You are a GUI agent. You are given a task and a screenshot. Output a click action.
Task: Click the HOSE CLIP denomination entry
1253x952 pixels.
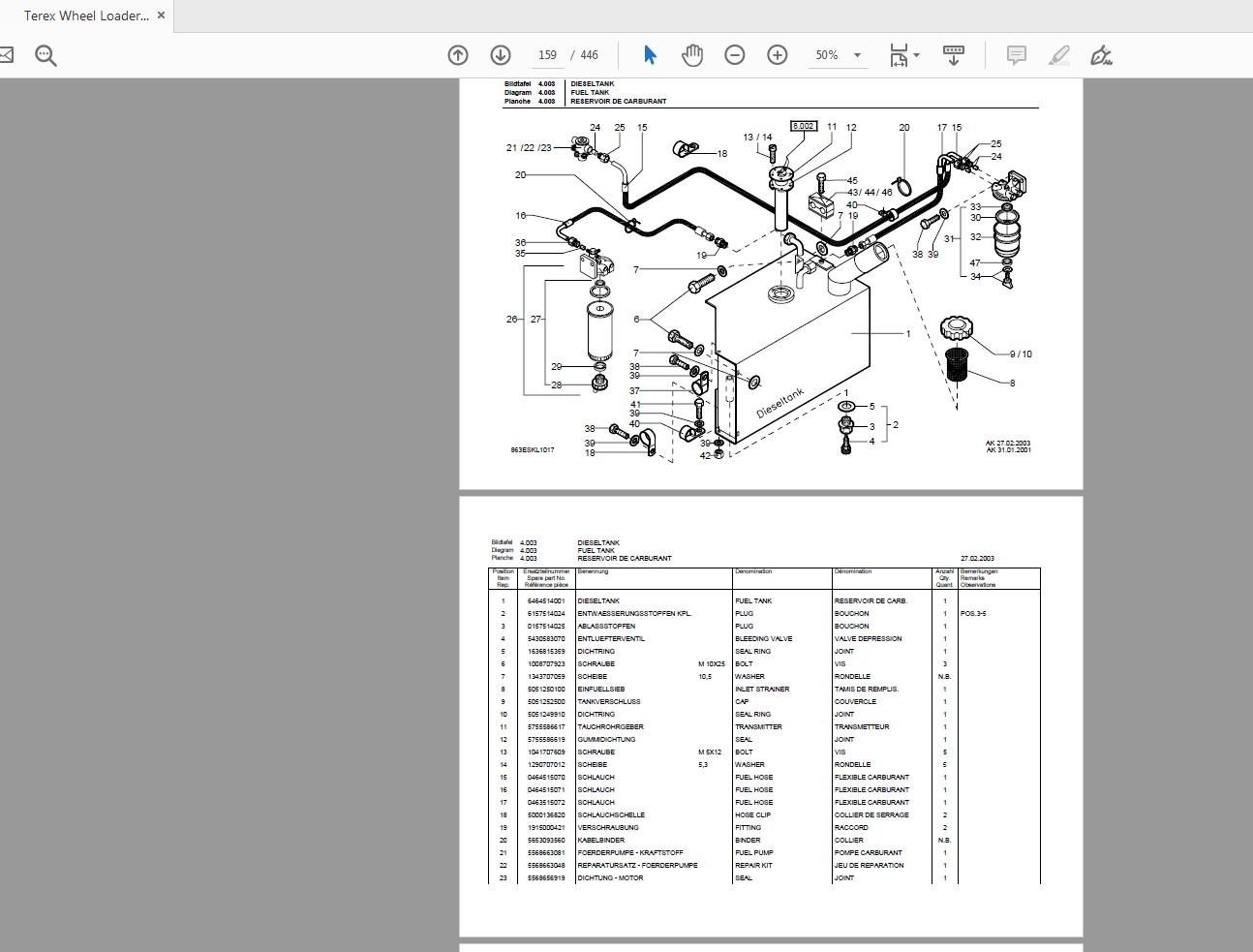pyautogui.click(x=753, y=815)
